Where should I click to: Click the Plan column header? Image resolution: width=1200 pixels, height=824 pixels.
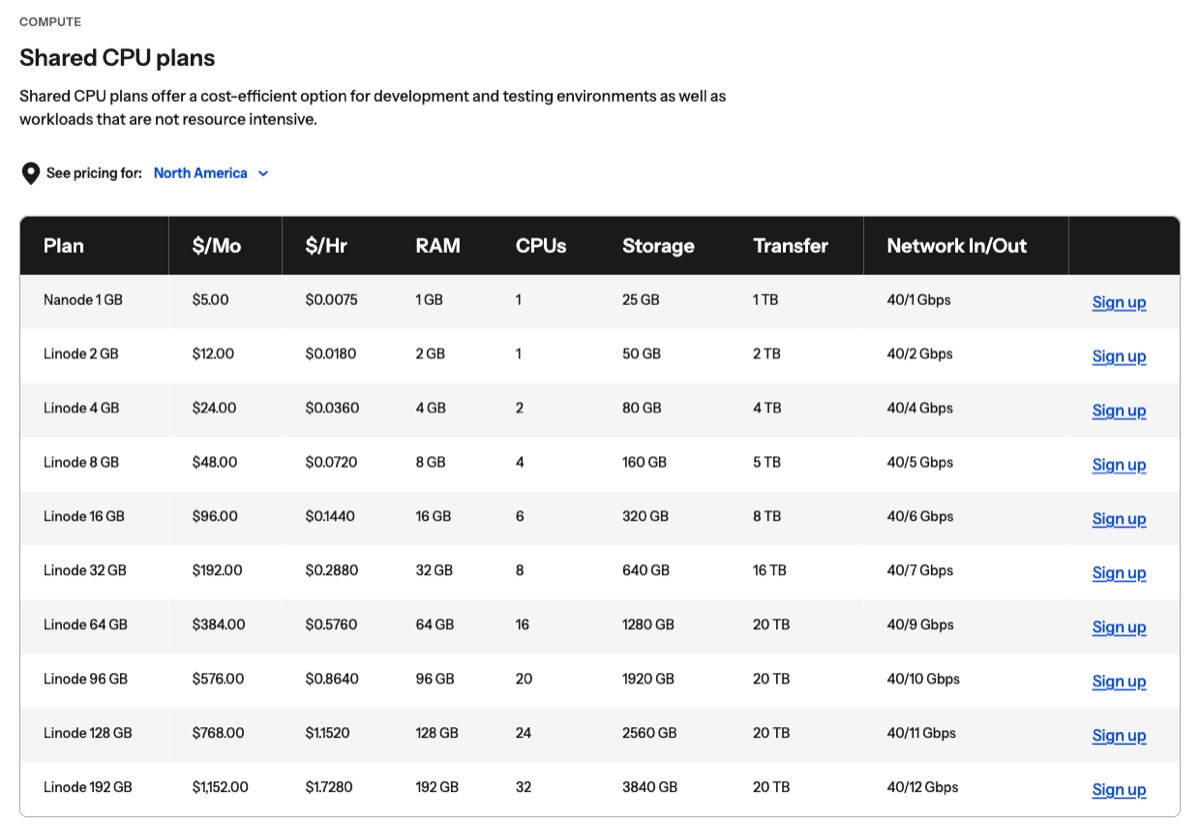64,246
